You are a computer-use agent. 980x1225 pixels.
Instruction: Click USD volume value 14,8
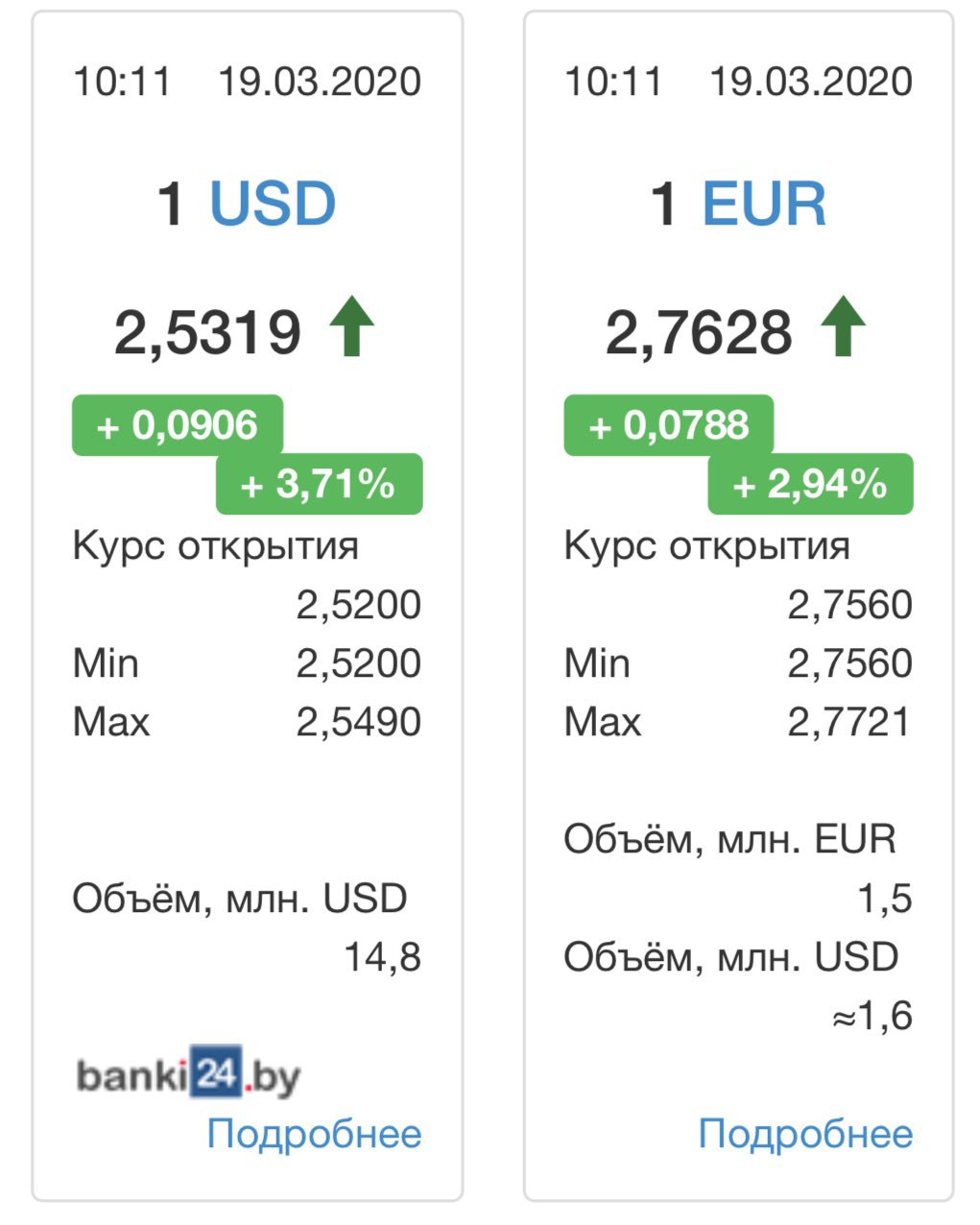(x=383, y=957)
